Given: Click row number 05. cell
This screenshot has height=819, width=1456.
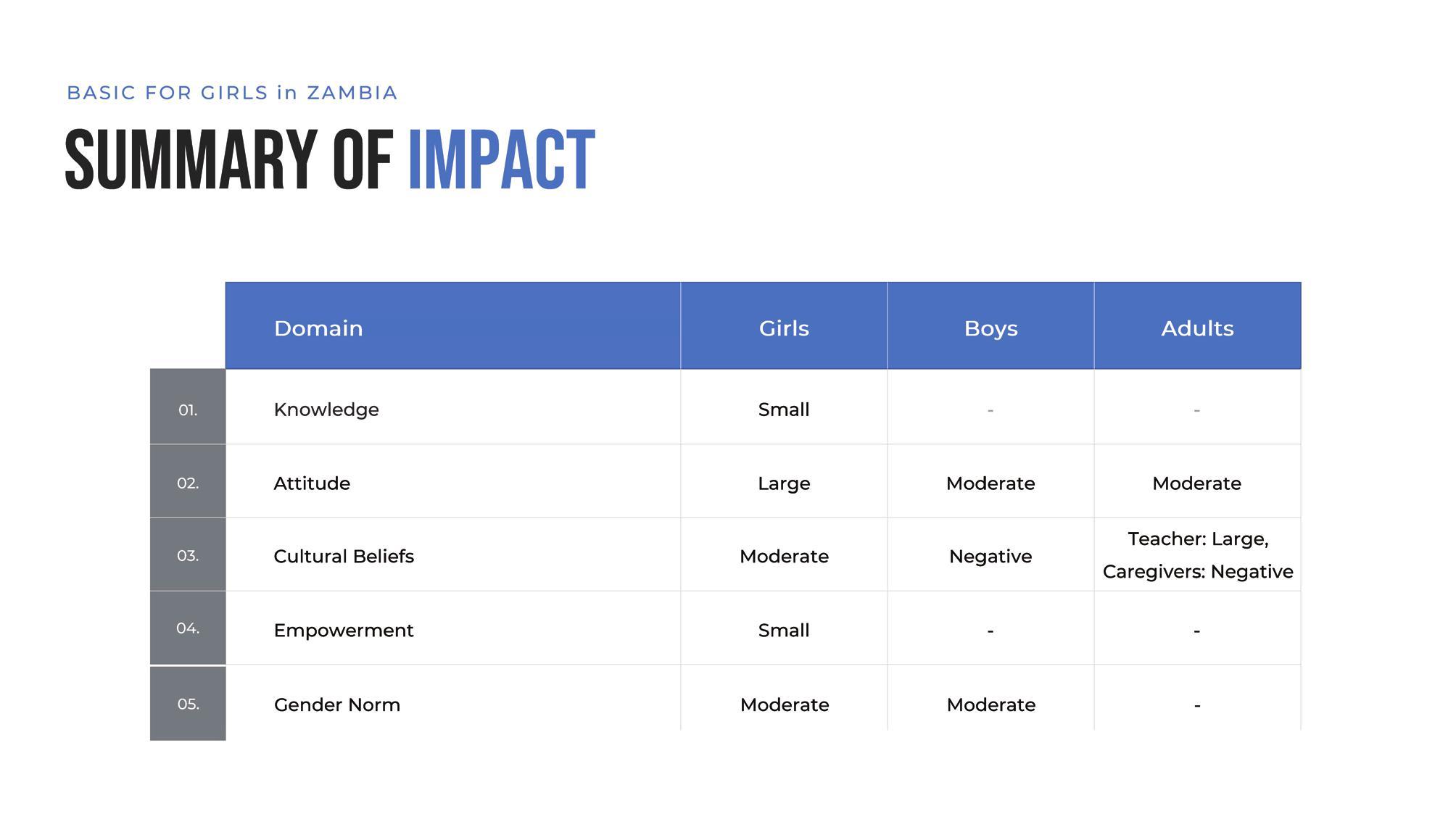Looking at the screenshot, I should click(x=188, y=703).
